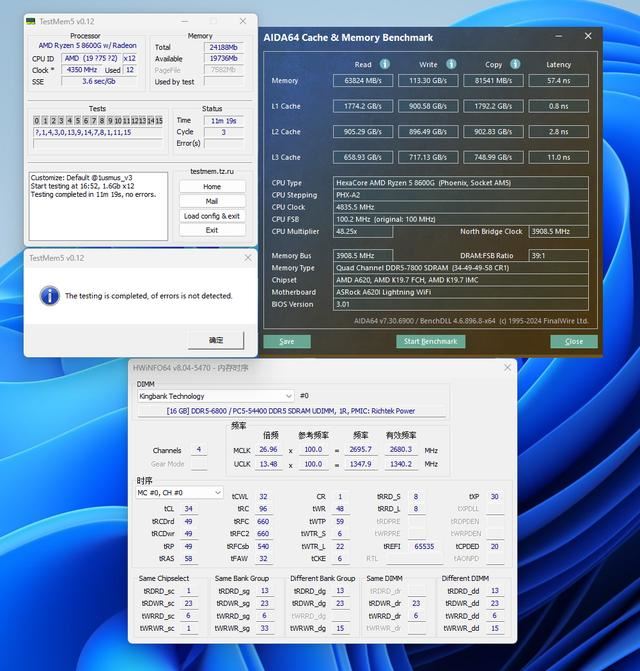The width and height of the screenshot is (640, 671).
Task: Open the Home link in TestMem5
Action: (212, 186)
